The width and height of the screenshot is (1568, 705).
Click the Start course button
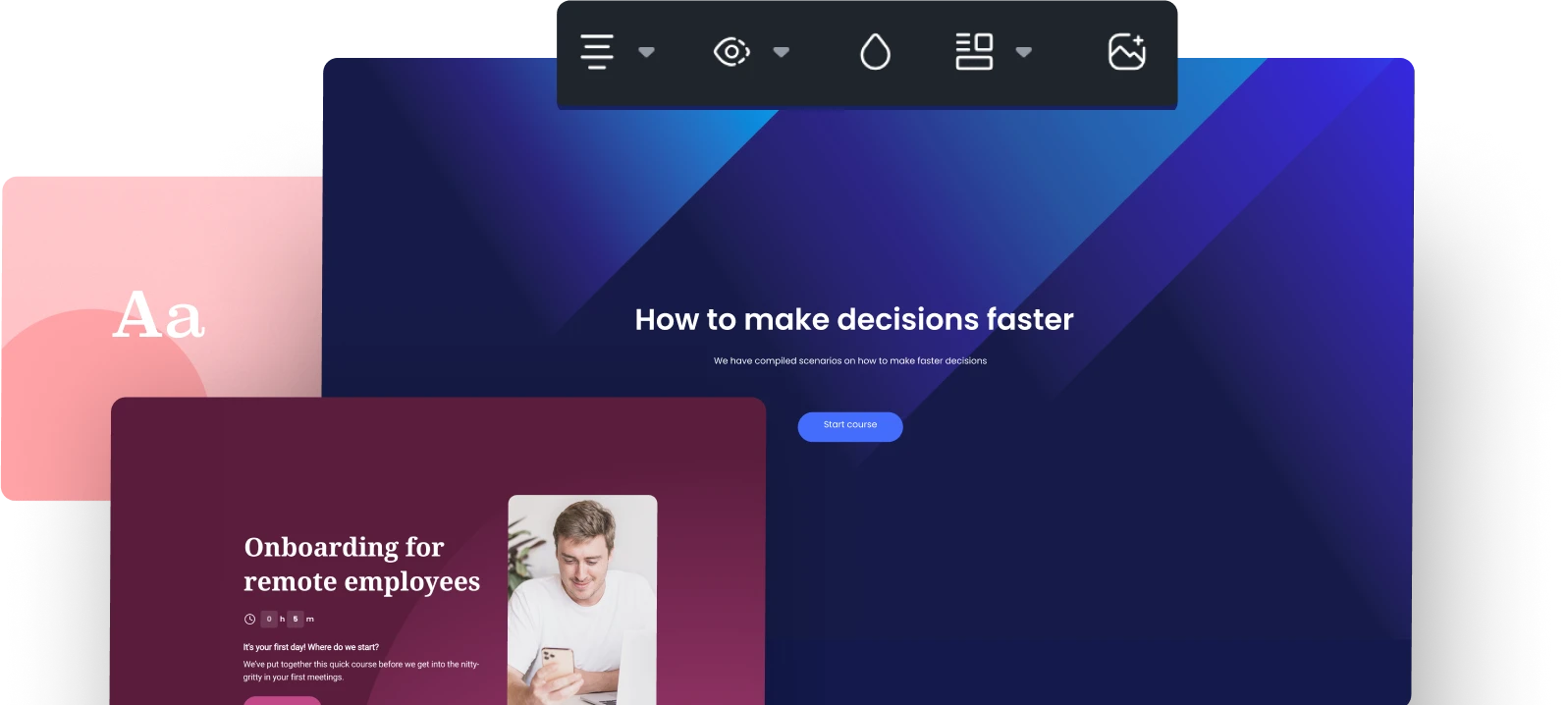[x=850, y=426]
